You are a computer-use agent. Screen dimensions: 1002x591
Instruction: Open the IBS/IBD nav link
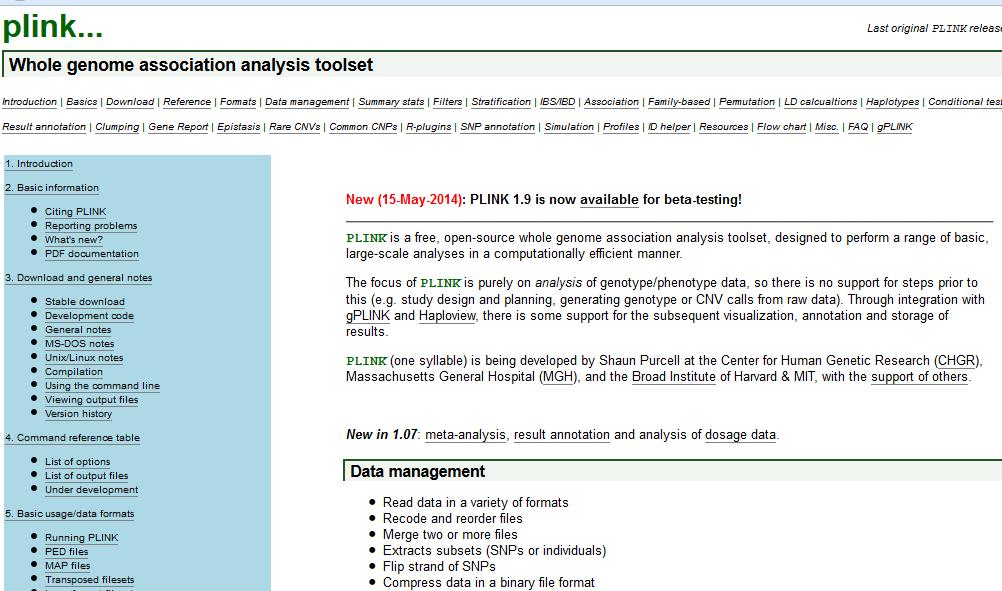coord(557,102)
